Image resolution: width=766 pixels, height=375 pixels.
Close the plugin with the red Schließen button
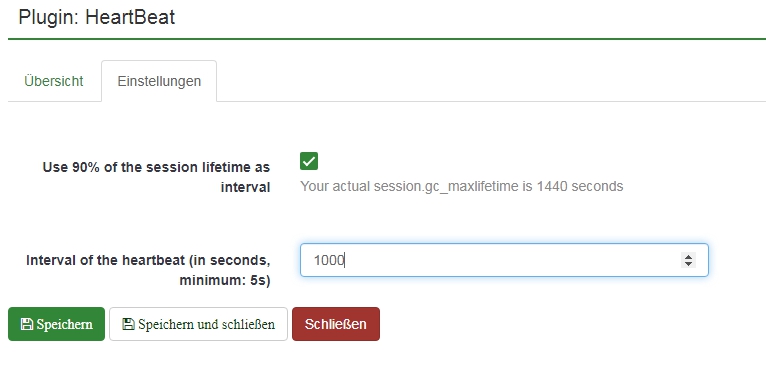click(x=336, y=324)
